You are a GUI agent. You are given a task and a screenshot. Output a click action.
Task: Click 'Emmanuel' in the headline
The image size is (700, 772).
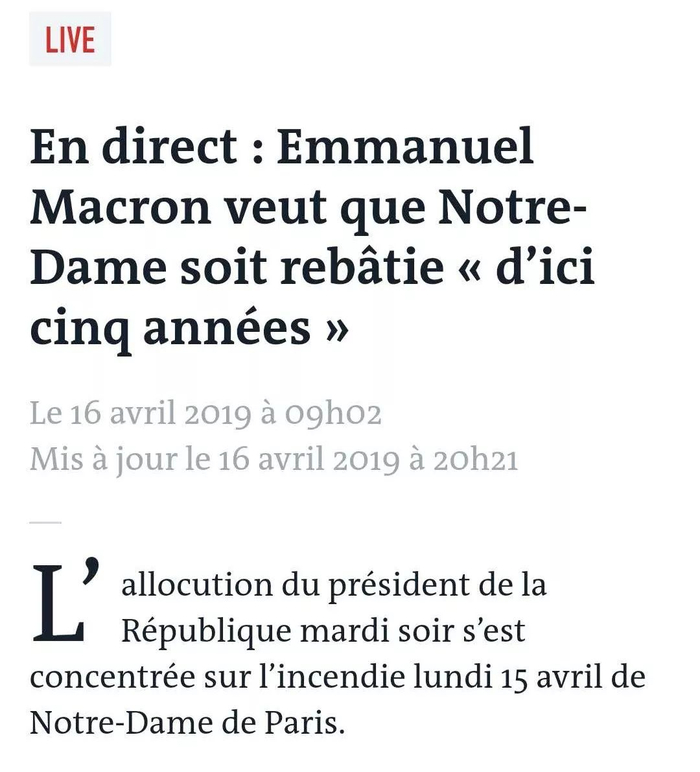(x=406, y=150)
